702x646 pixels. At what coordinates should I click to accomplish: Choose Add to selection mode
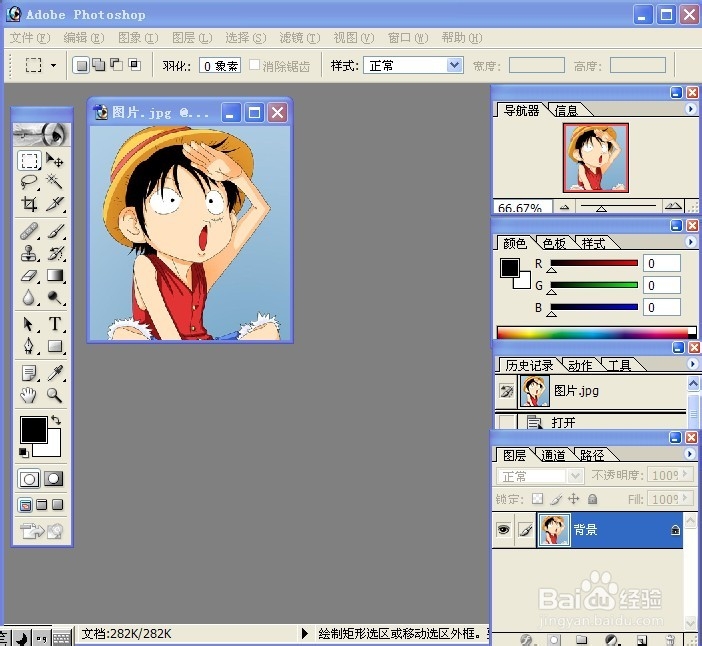[x=98, y=65]
